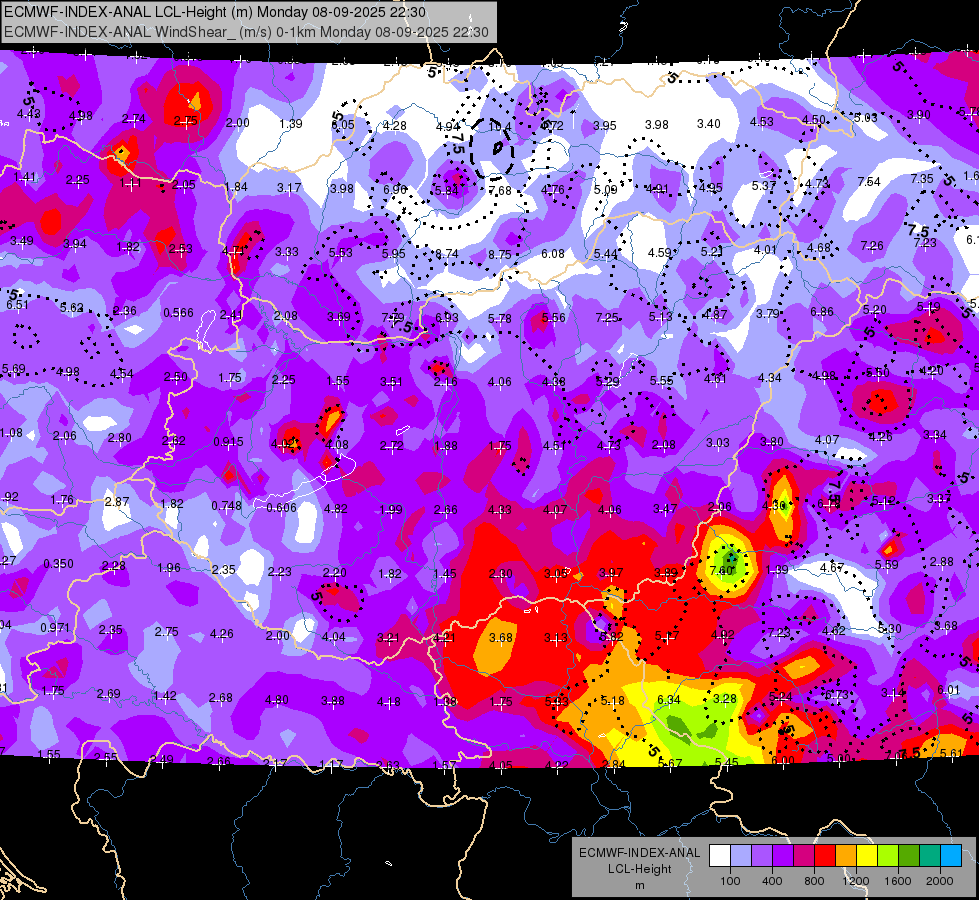Click the wind shear value 6.05
979x900 pixels.
(343, 125)
